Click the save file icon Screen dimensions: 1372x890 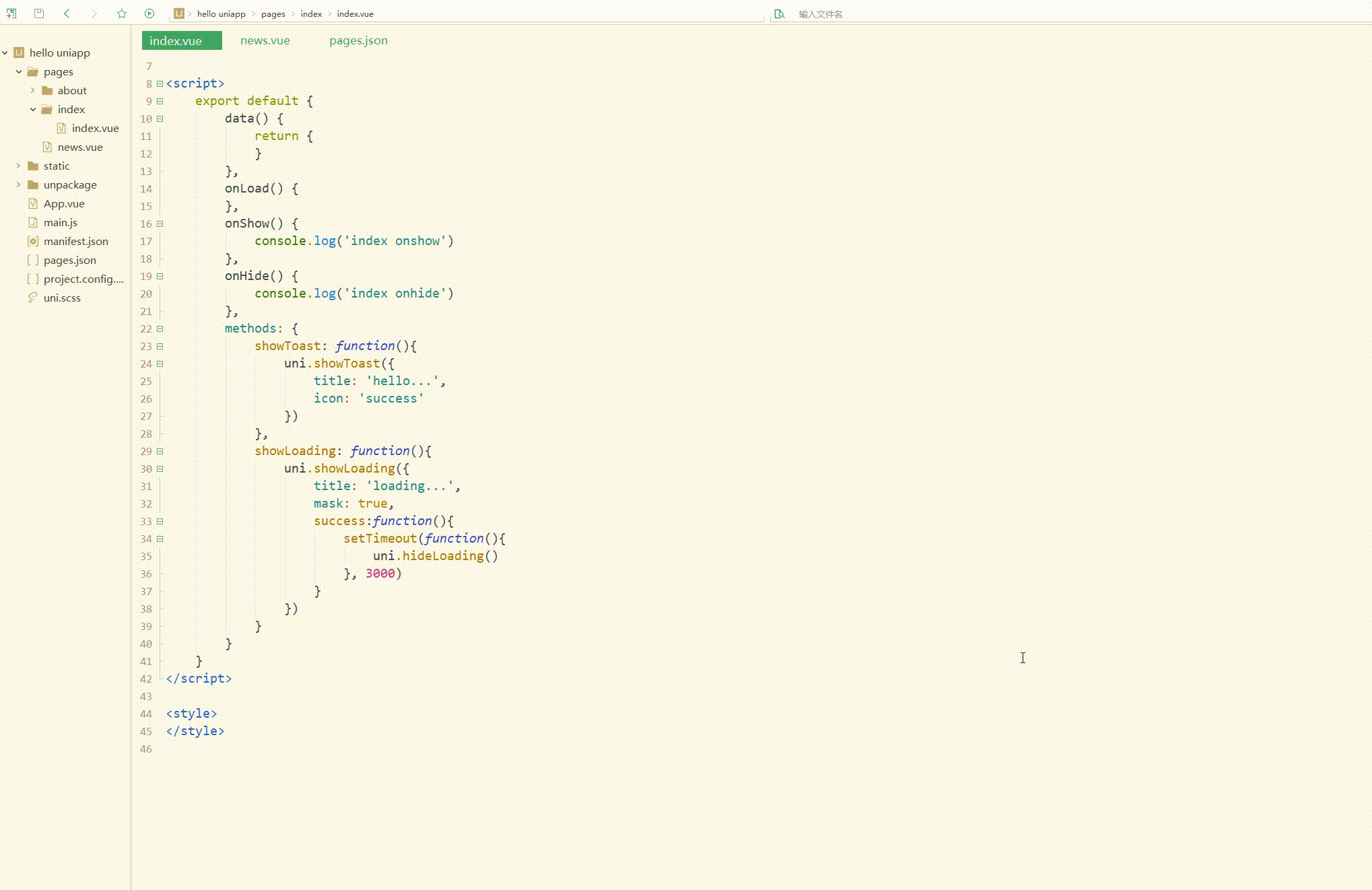(x=39, y=13)
